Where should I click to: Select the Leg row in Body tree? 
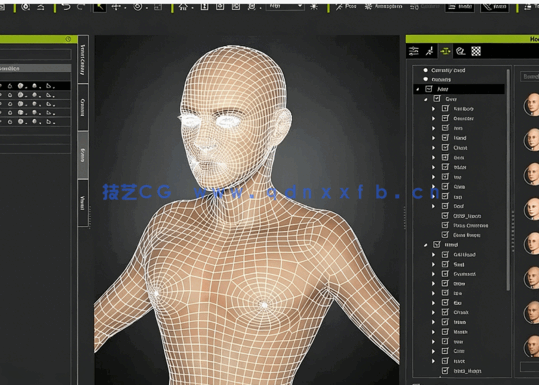457,197
